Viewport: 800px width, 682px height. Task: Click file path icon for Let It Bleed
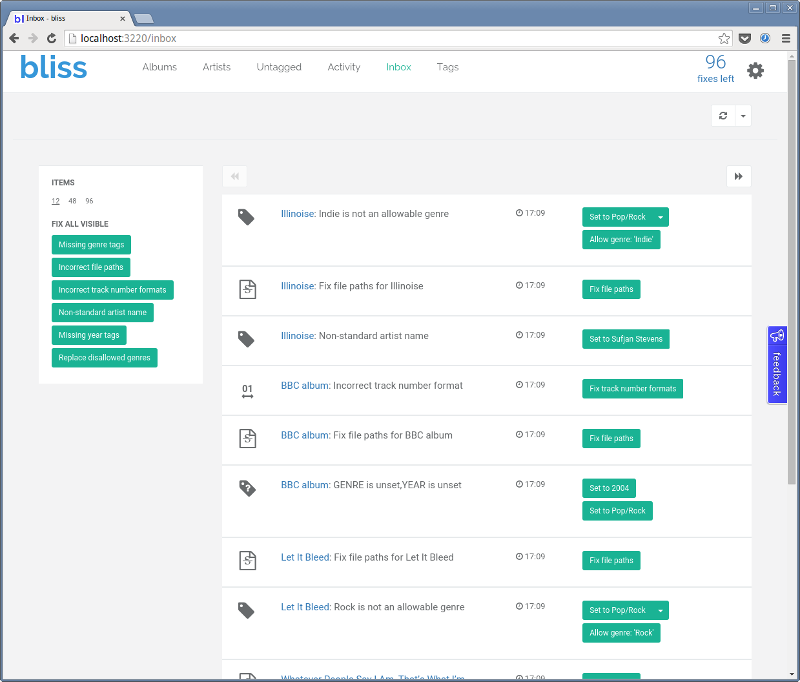(x=247, y=560)
